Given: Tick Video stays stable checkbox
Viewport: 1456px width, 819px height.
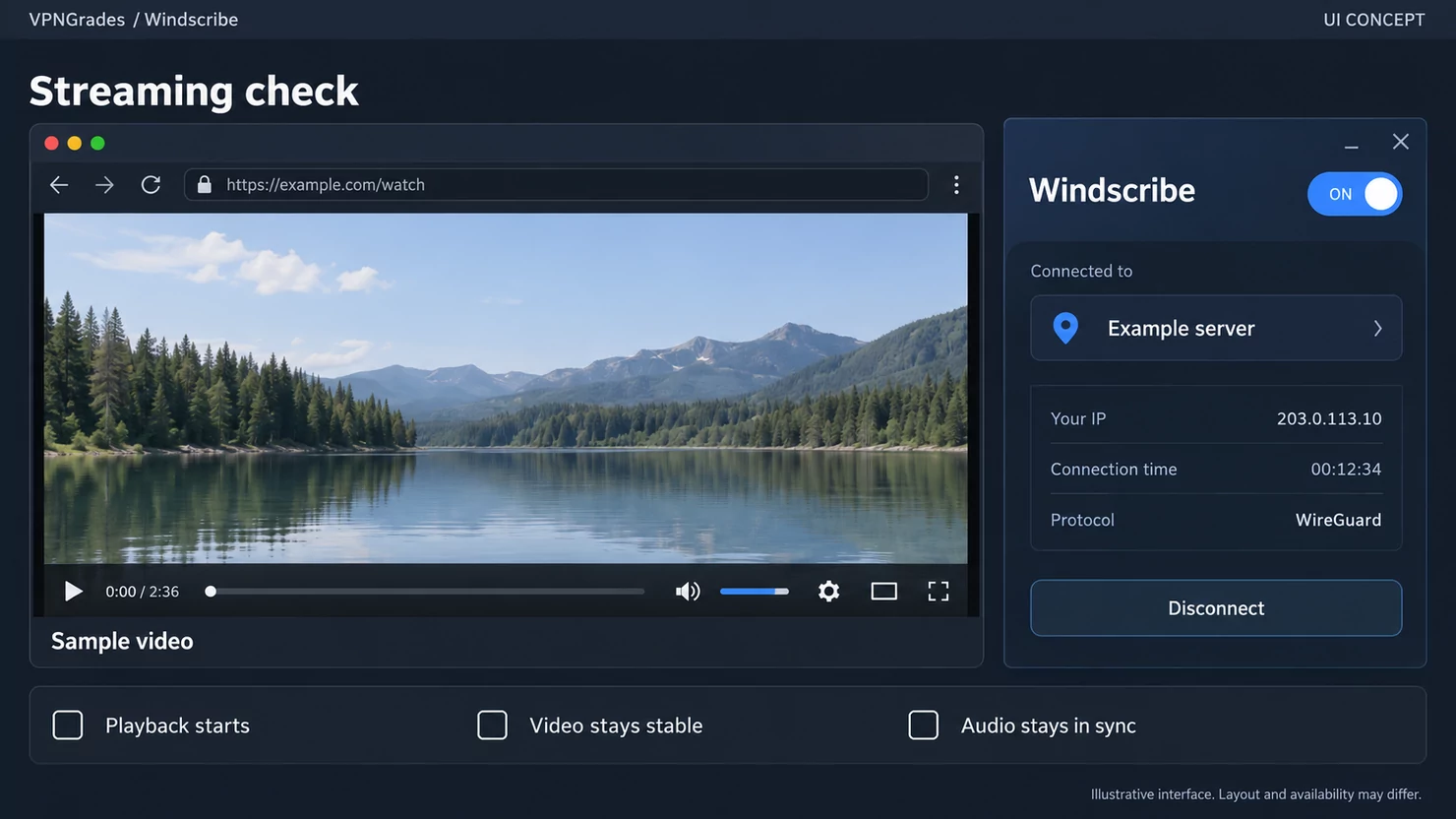Looking at the screenshot, I should point(492,725).
